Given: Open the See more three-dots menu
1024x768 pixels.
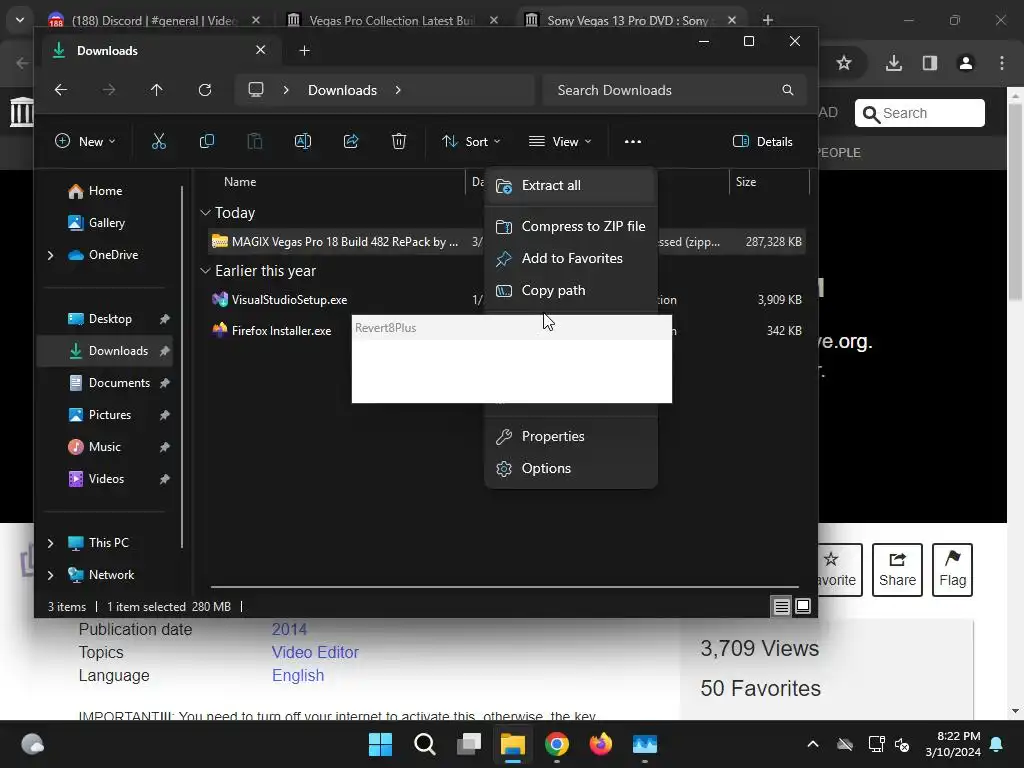Looking at the screenshot, I should click(632, 141).
